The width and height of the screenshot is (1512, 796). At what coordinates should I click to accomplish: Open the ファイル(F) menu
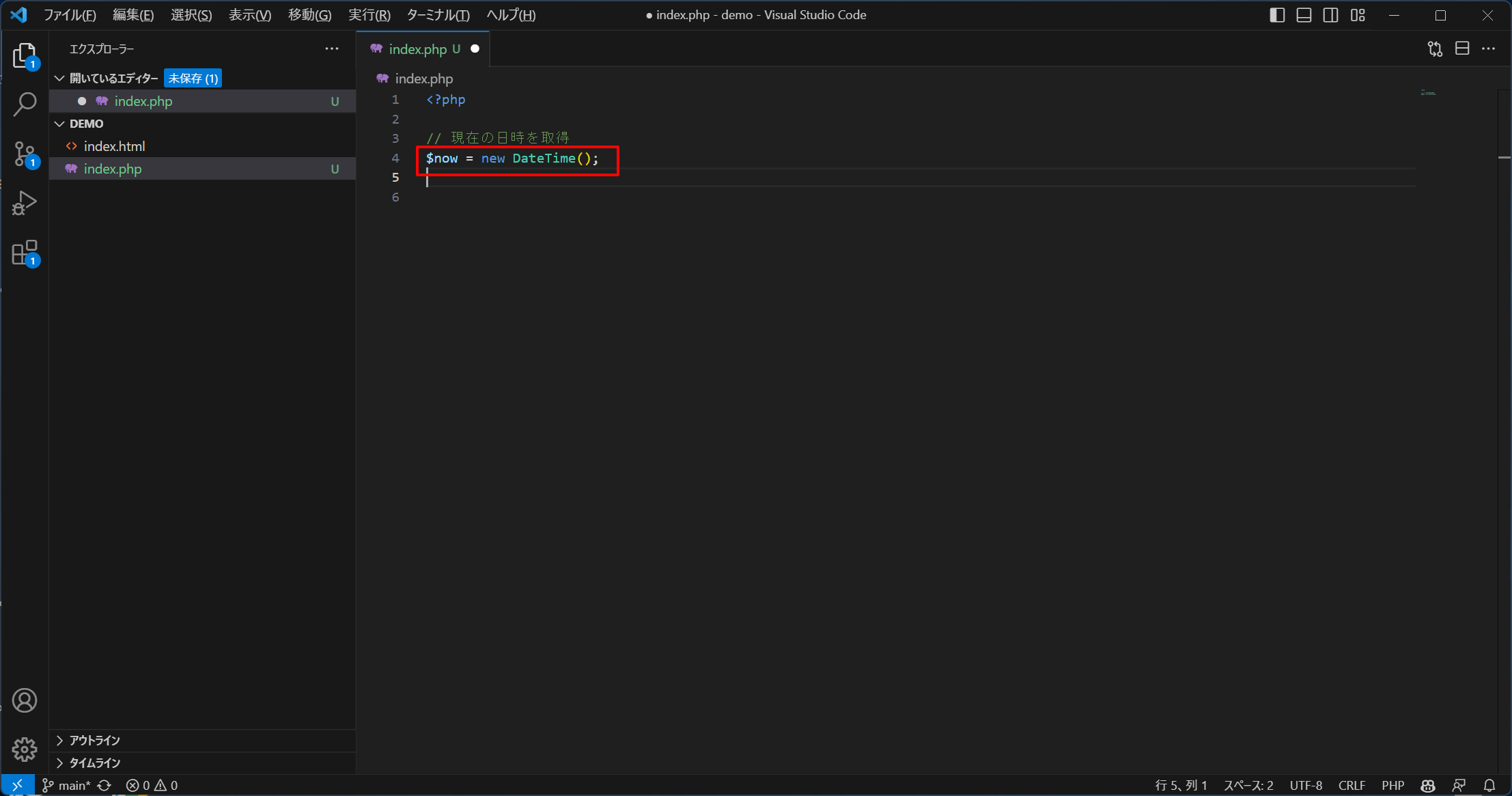(70, 15)
